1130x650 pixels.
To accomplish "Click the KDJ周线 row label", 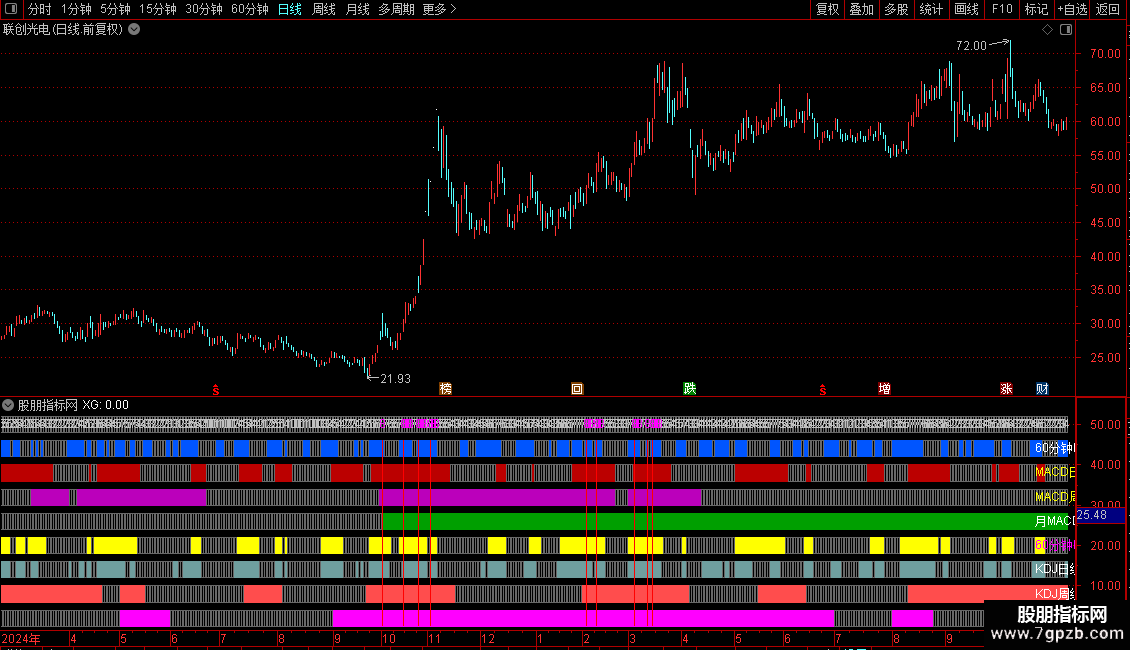I will tap(1054, 593).
